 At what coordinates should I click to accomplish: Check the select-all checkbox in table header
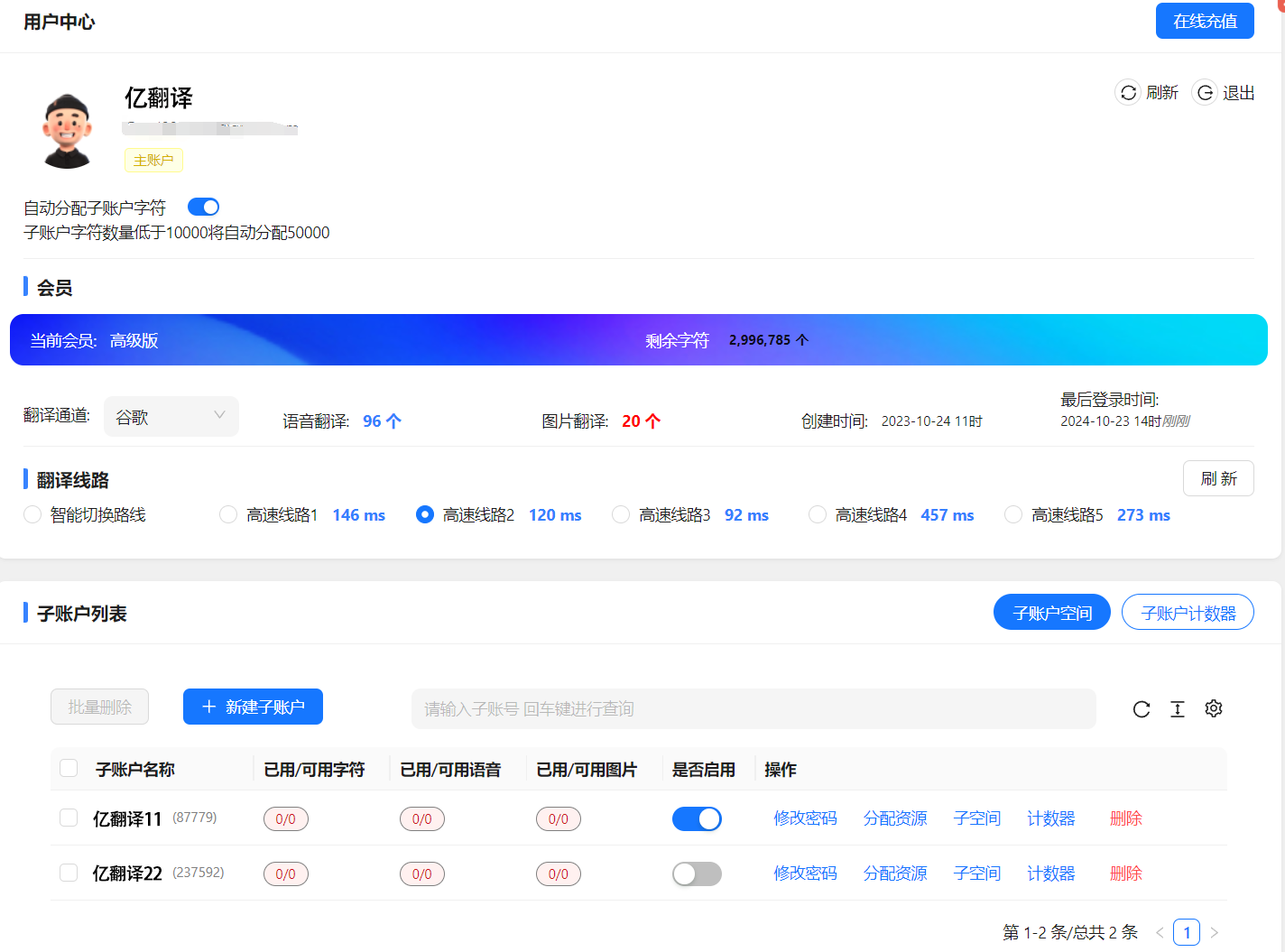69,768
